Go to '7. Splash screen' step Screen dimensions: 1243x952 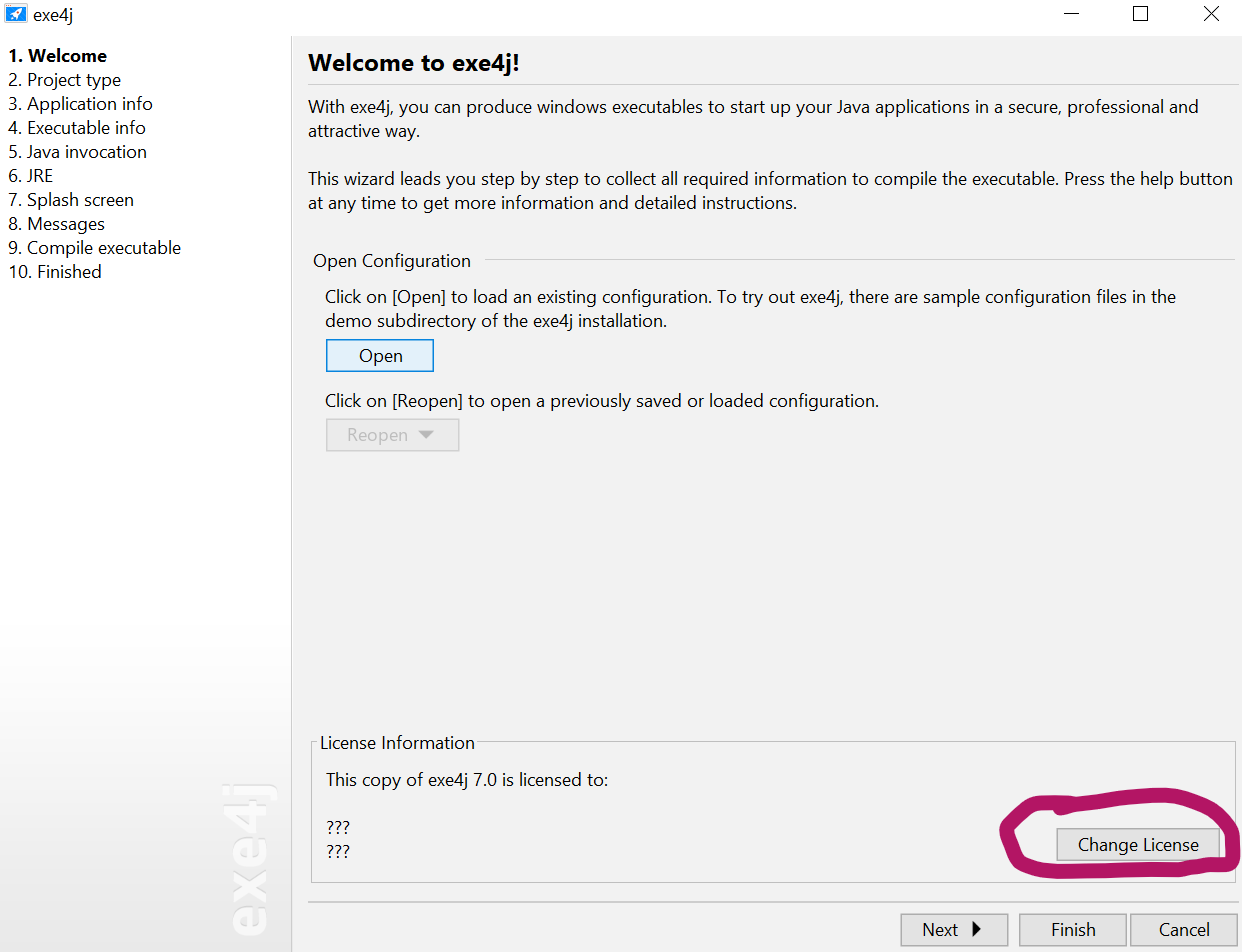coord(71,200)
